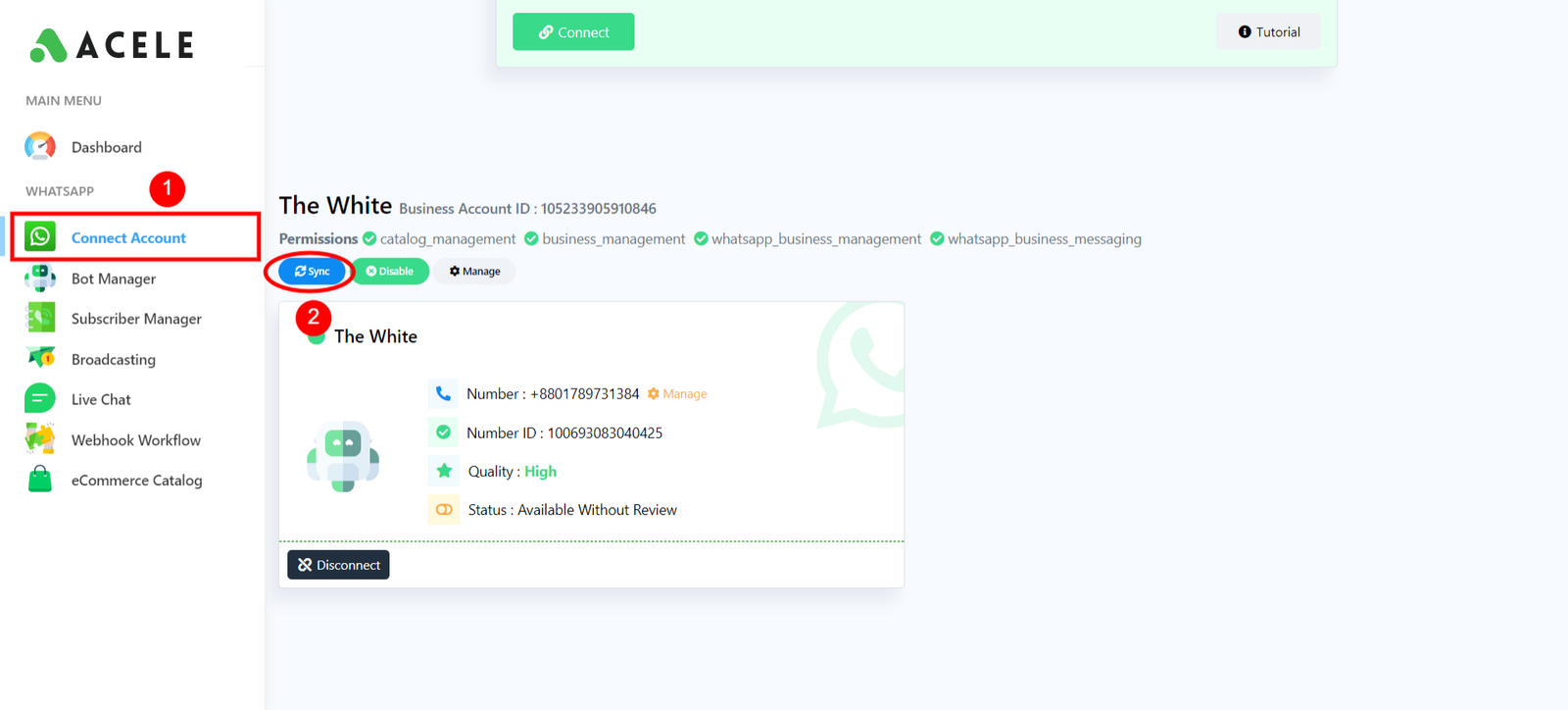The width and height of the screenshot is (1568, 710).
Task: Open Webhook Workflow page
Action: [x=136, y=440]
